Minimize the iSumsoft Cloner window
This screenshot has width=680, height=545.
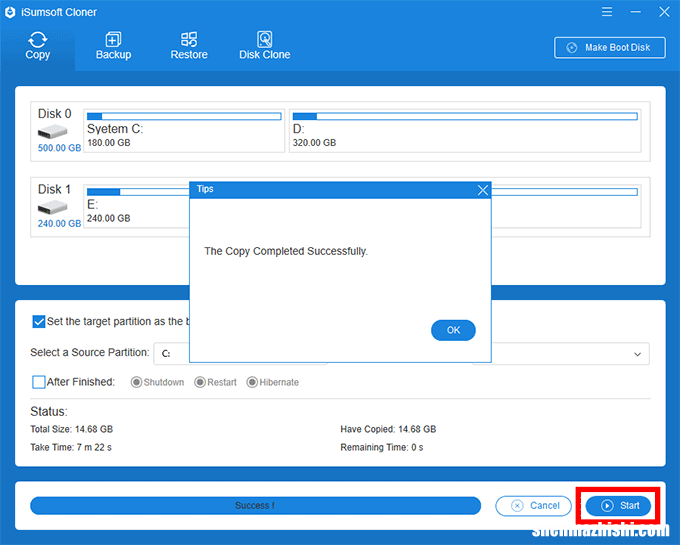635,12
